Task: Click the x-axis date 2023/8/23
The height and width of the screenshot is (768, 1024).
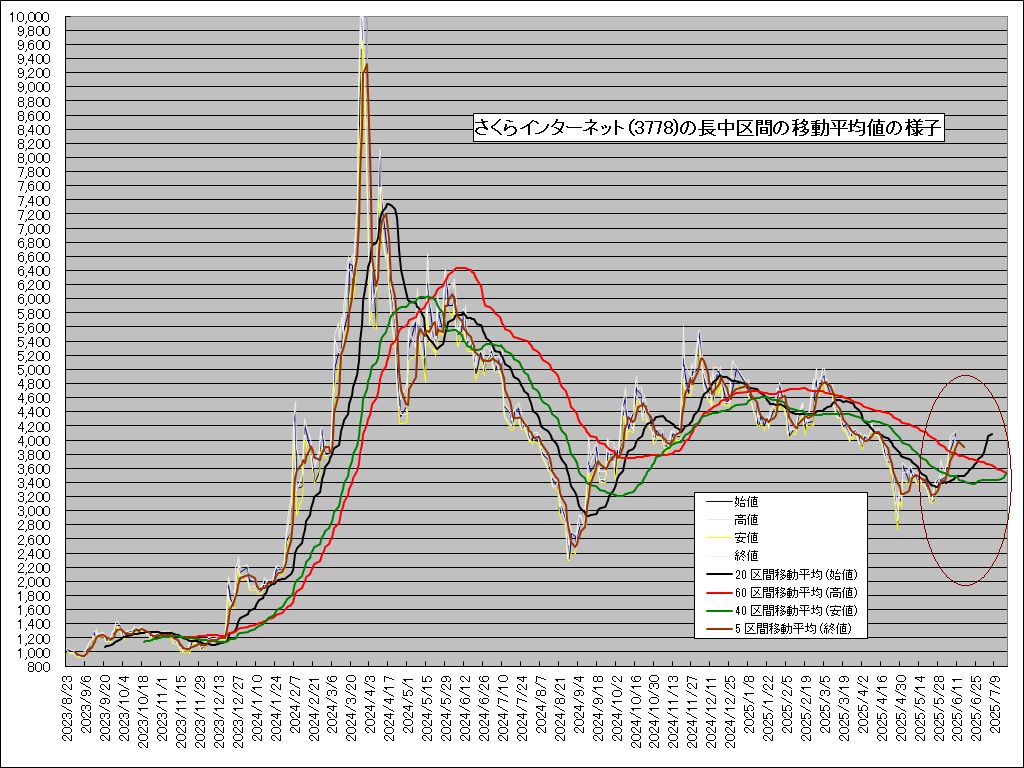Action: [67, 710]
